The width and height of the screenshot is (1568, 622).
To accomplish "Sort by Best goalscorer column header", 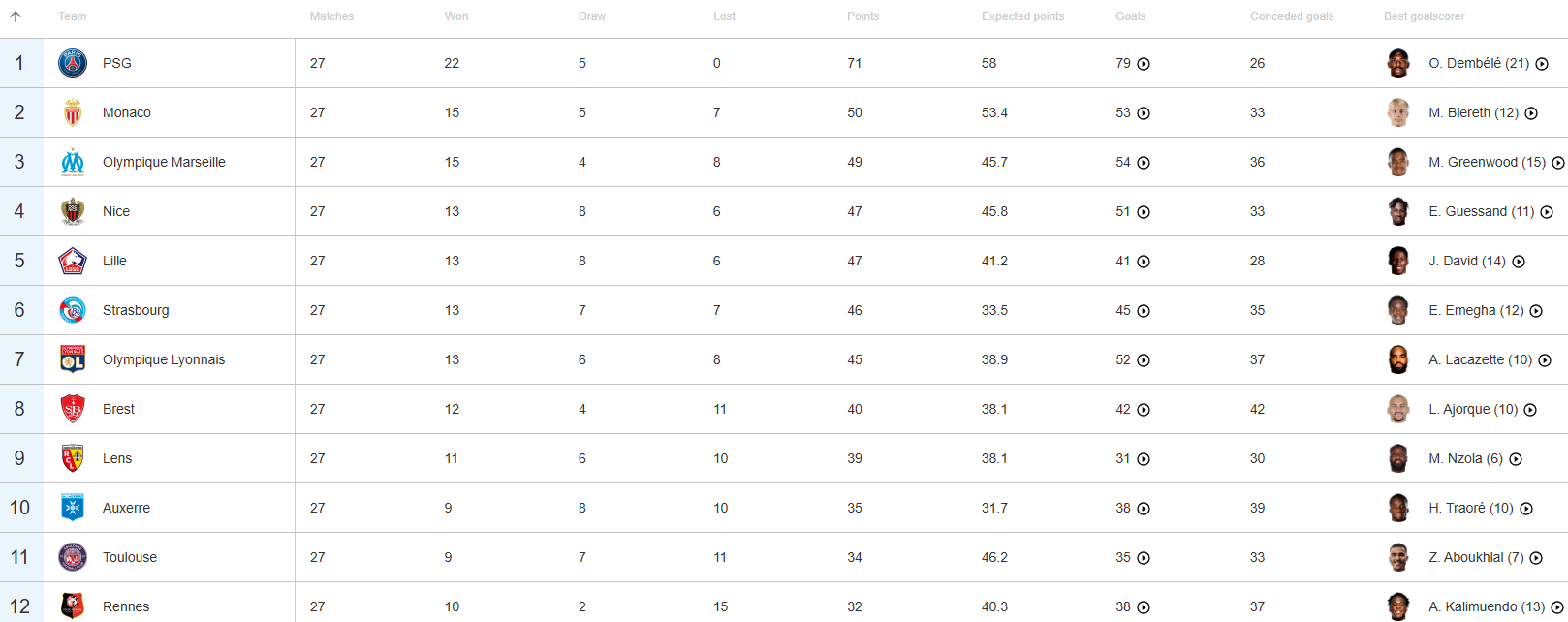I will tap(1424, 16).
